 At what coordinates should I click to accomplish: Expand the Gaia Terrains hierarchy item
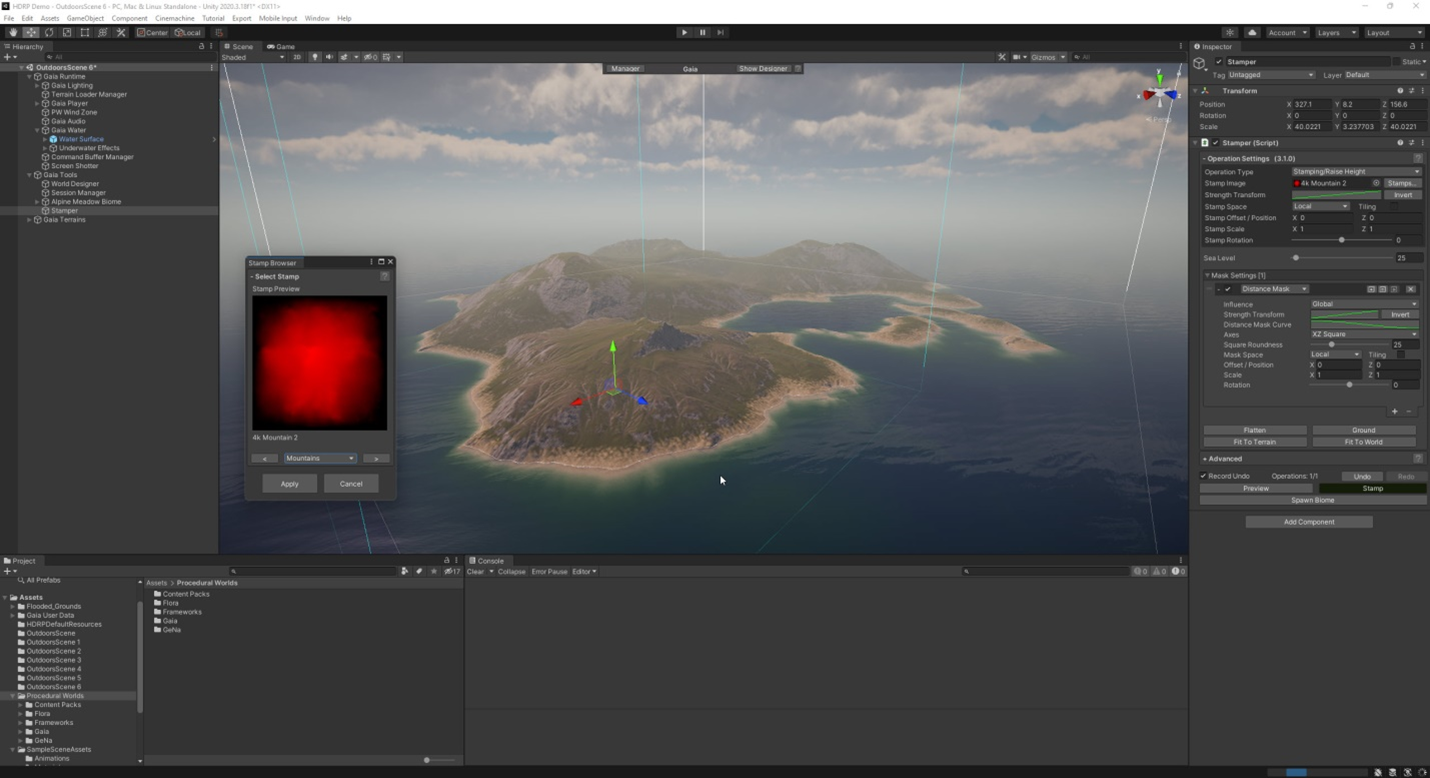tap(30, 220)
